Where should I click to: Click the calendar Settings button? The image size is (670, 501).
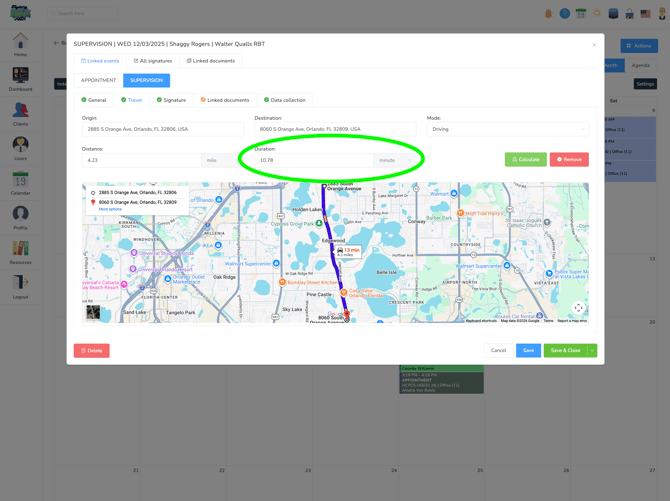[645, 84]
